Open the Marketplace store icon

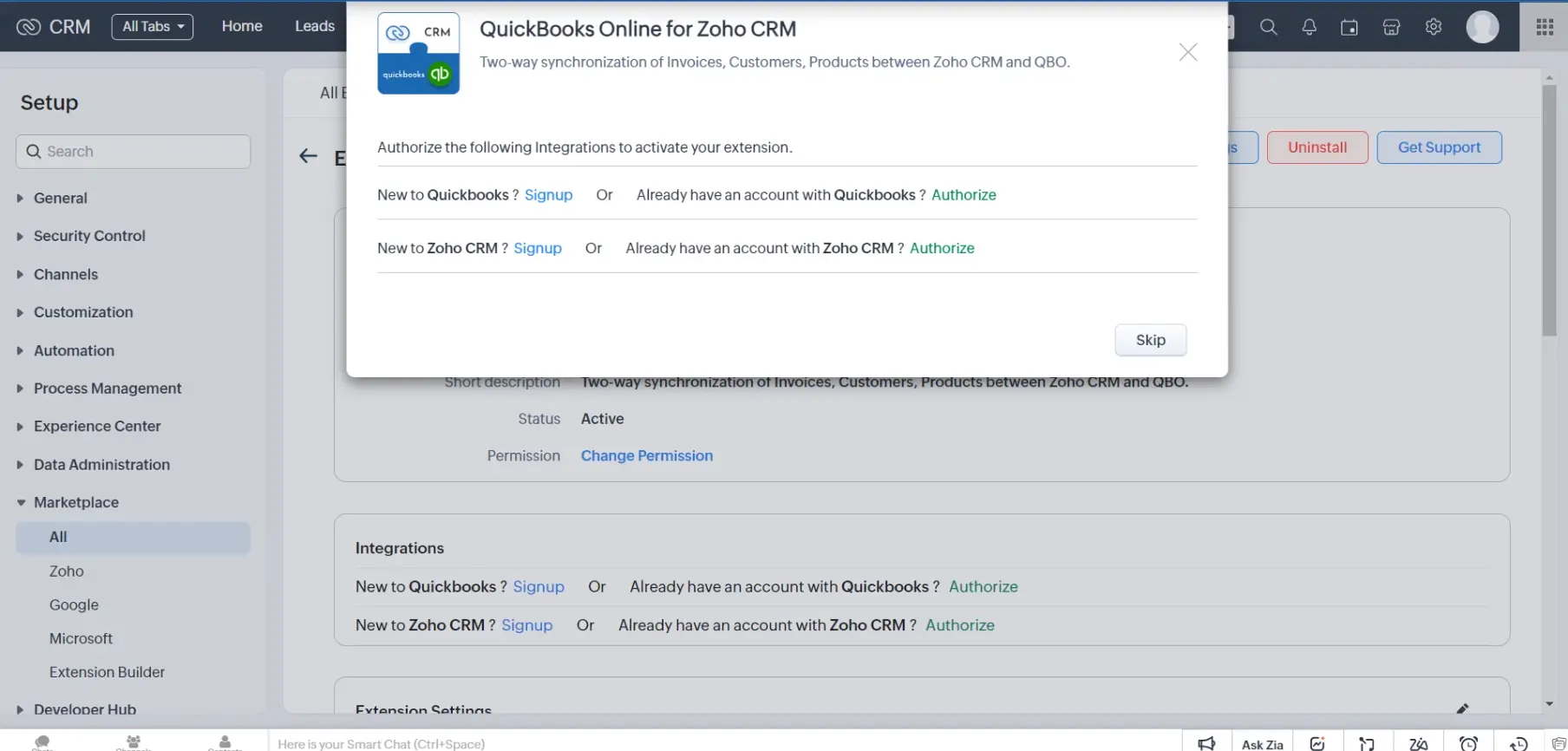[x=1391, y=27]
